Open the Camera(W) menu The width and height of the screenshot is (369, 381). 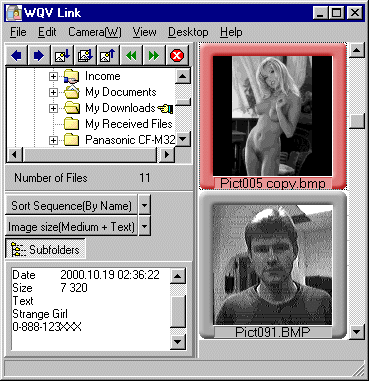pyautogui.click(x=95, y=32)
